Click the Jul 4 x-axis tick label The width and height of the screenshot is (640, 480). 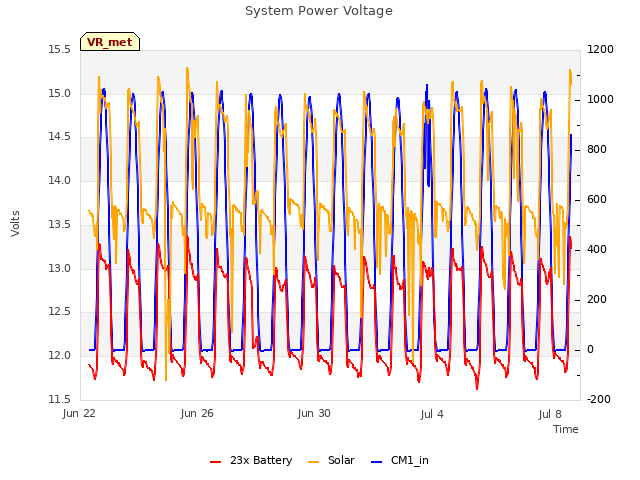click(x=432, y=414)
